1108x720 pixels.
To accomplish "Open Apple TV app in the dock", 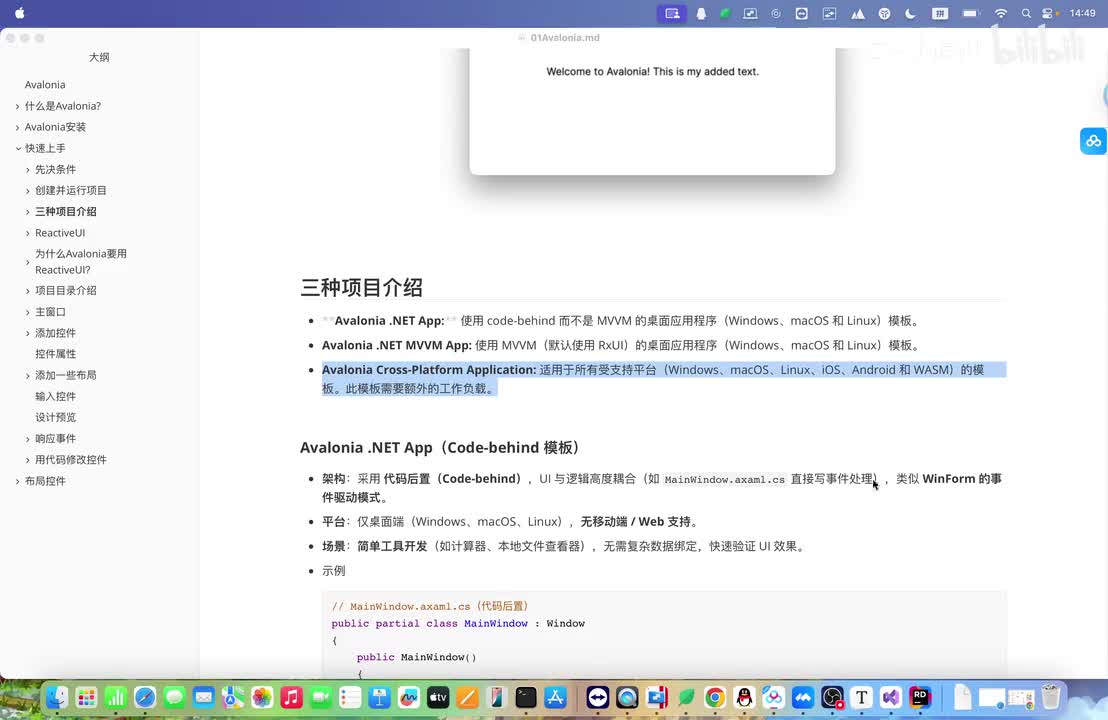I will pos(438,698).
